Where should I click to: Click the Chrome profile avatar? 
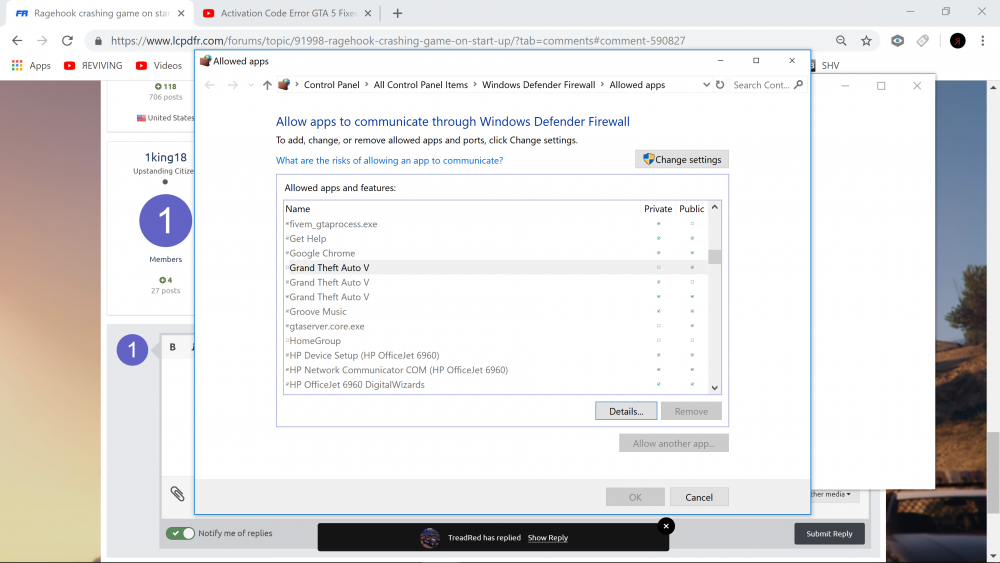(957, 41)
